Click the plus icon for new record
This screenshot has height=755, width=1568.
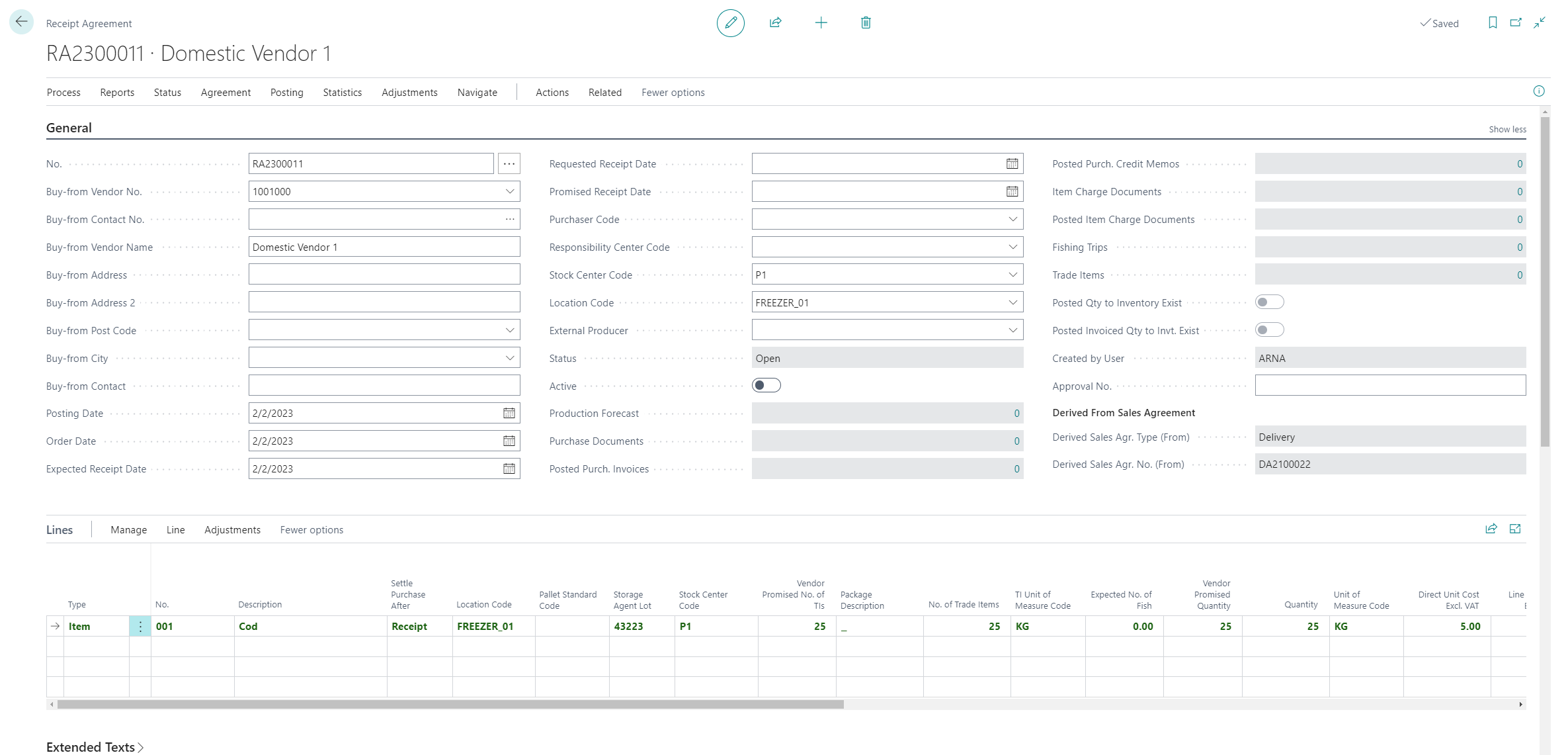click(x=821, y=23)
